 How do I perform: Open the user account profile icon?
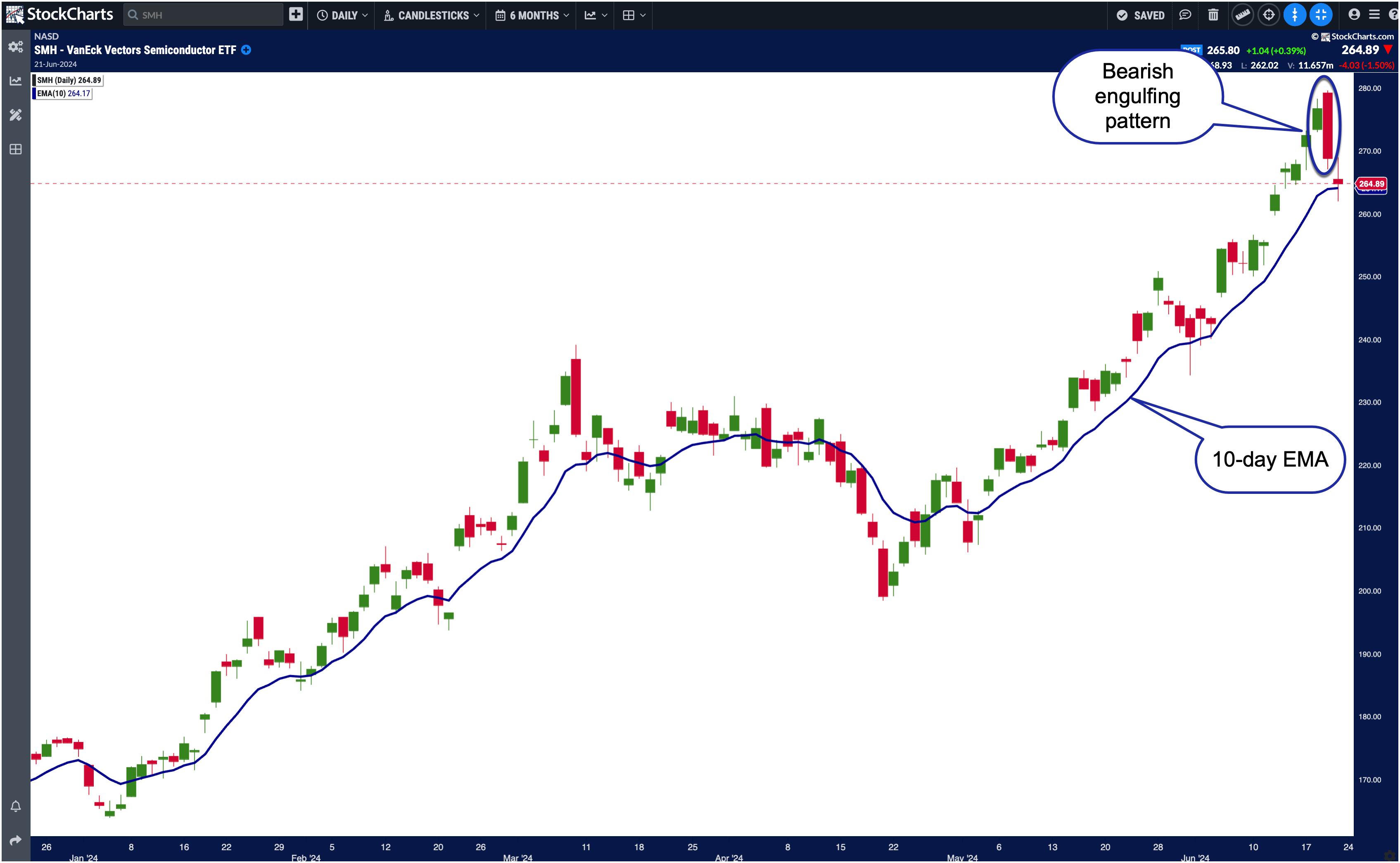[x=1354, y=15]
